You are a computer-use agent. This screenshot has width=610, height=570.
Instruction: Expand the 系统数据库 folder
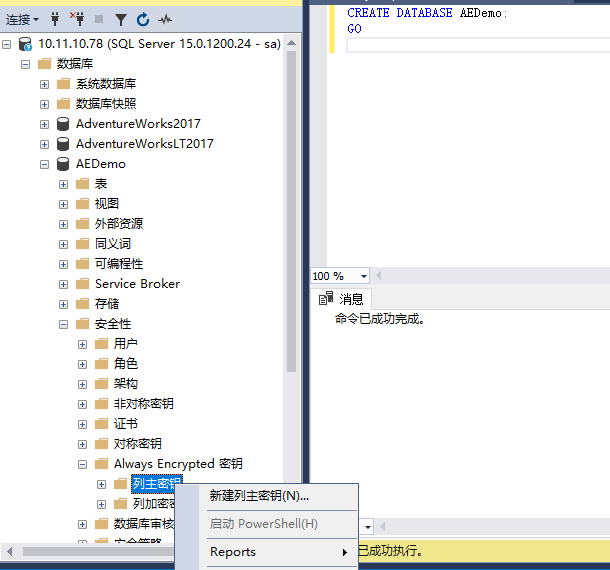tap(44, 84)
